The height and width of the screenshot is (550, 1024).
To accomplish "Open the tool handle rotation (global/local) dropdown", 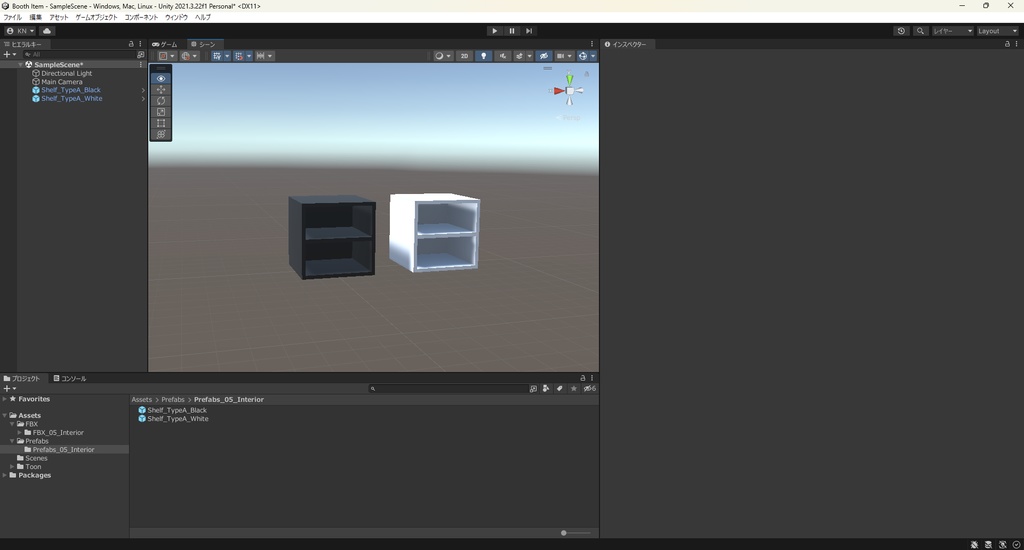I will click(x=189, y=56).
